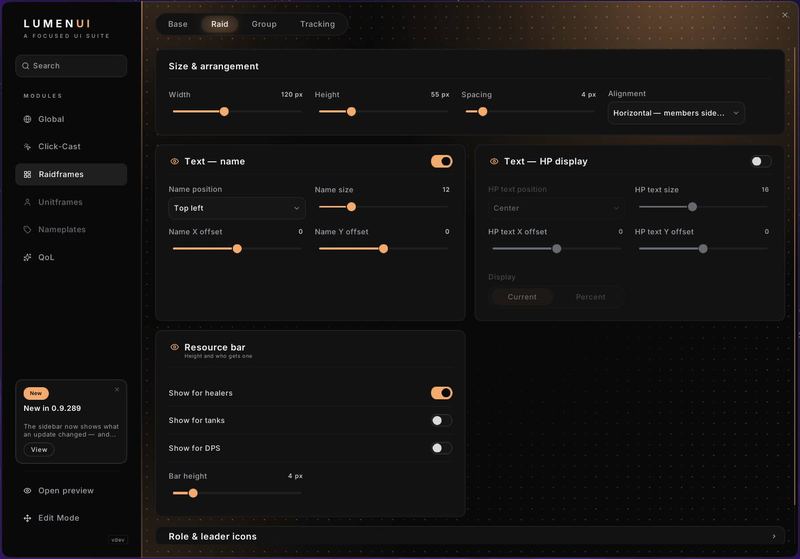
Task: Click the 'New' badge in notice
Action: tap(36, 393)
